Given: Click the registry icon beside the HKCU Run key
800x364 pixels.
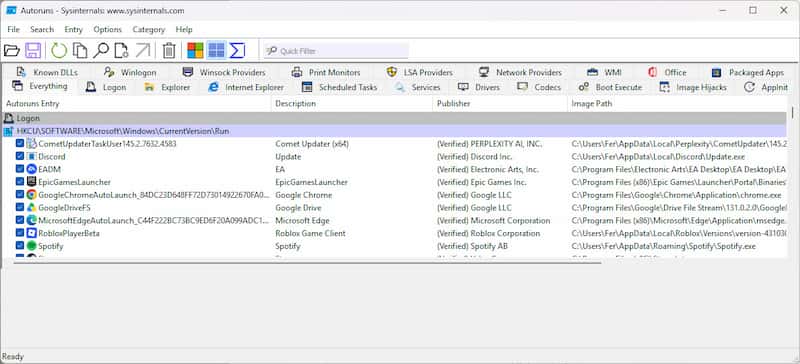Looking at the screenshot, I should pos(8,131).
